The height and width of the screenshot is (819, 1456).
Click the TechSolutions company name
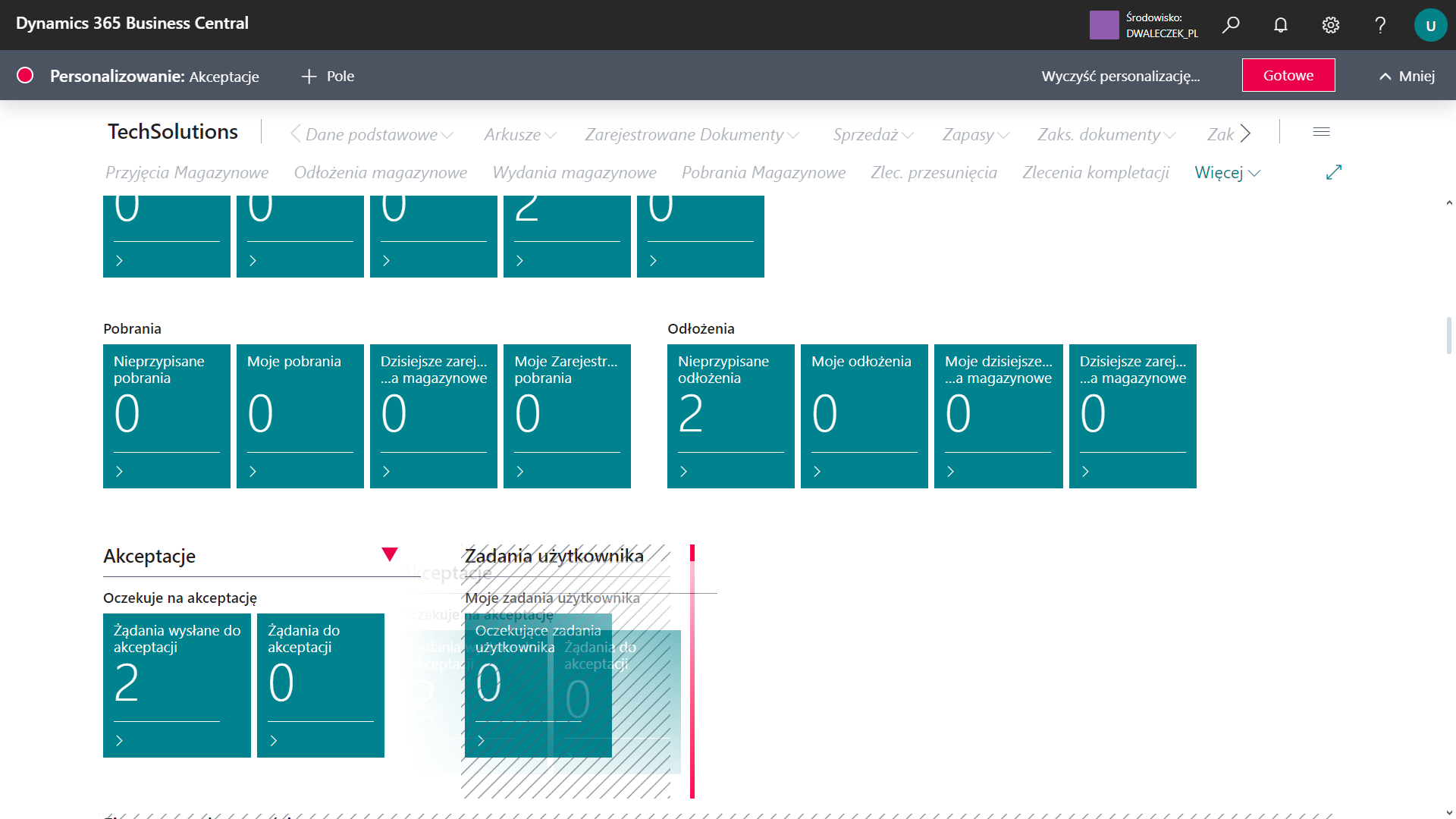(173, 132)
